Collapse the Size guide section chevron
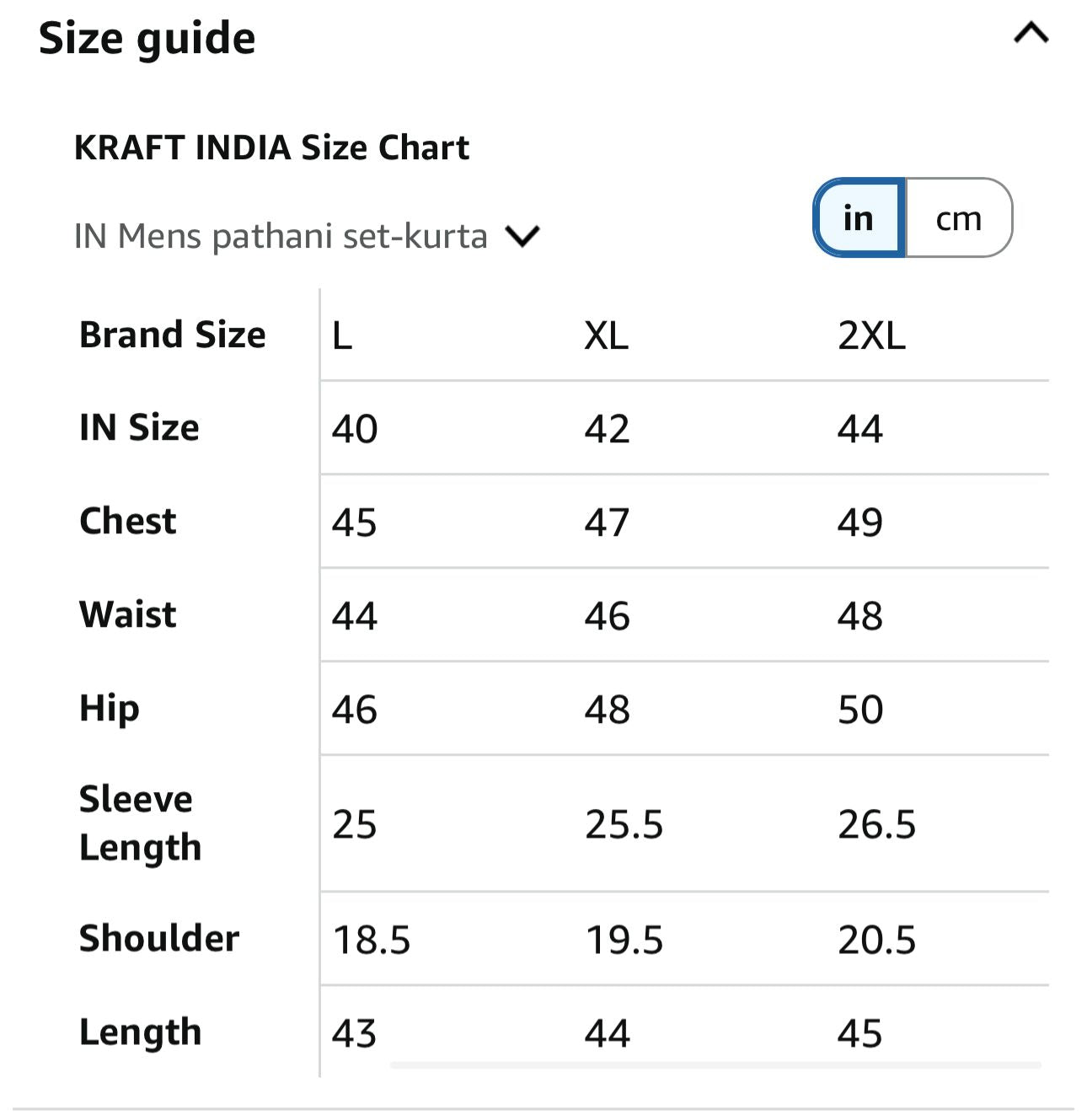The height and width of the screenshot is (1120, 1087). click(1031, 34)
